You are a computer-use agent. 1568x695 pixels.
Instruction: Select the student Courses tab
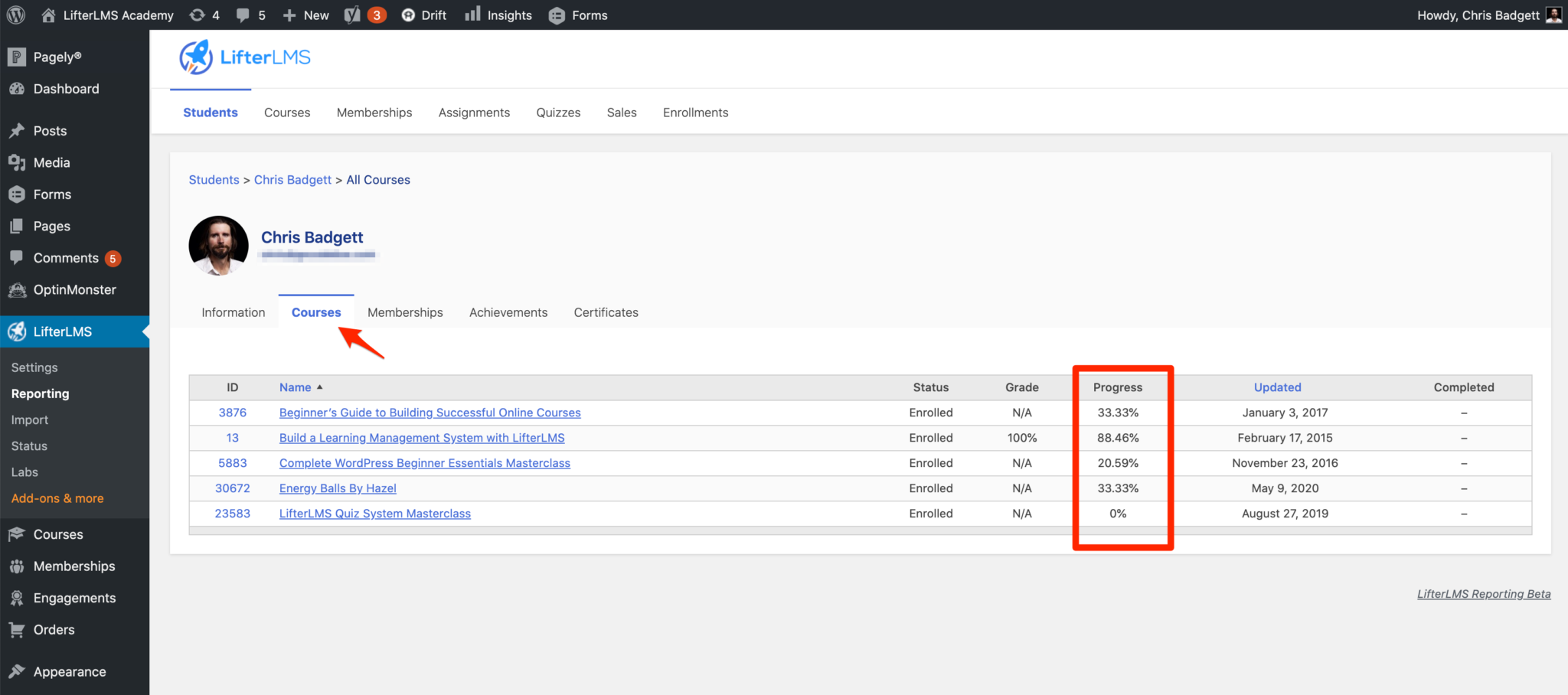pyautogui.click(x=316, y=312)
